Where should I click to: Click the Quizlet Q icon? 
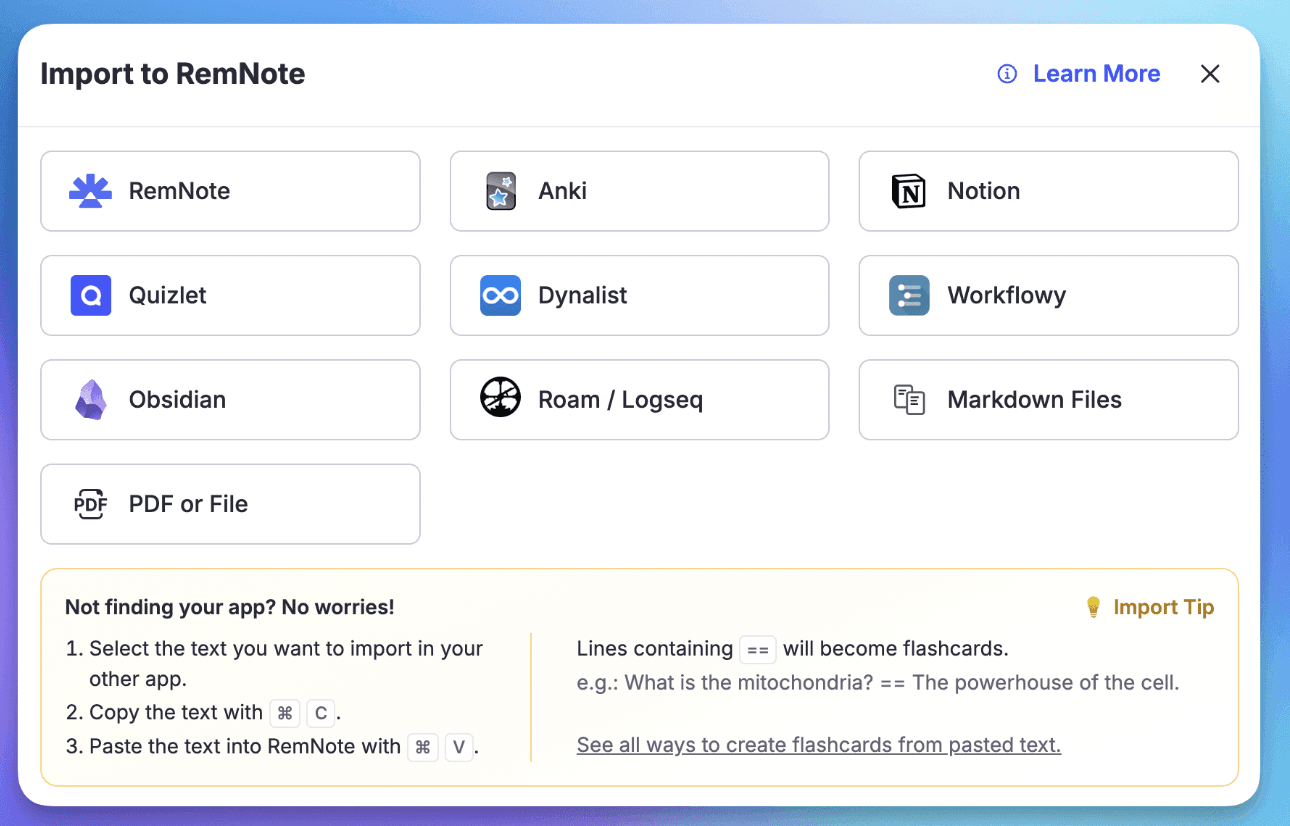point(90,295)
